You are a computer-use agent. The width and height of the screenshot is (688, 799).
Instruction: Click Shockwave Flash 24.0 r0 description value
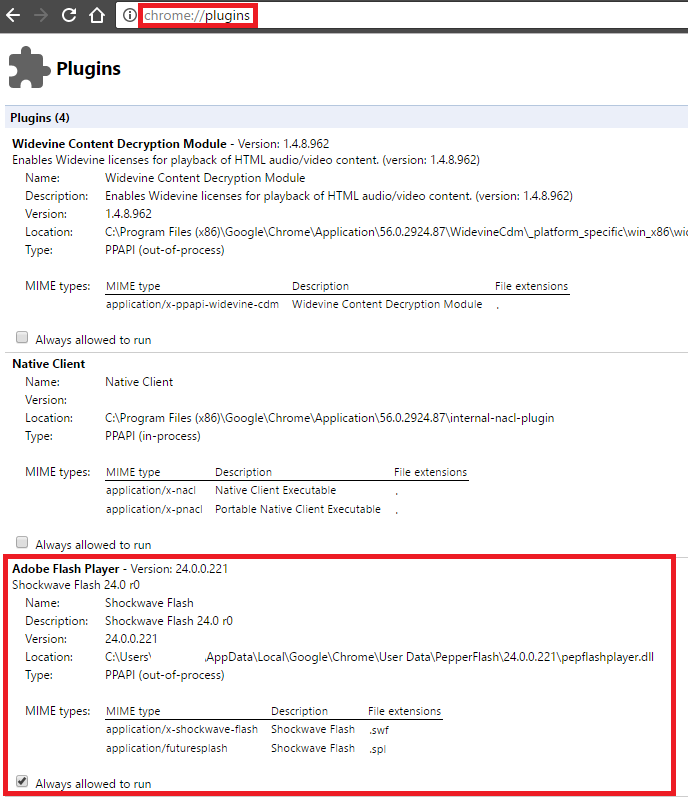[169, 621]
